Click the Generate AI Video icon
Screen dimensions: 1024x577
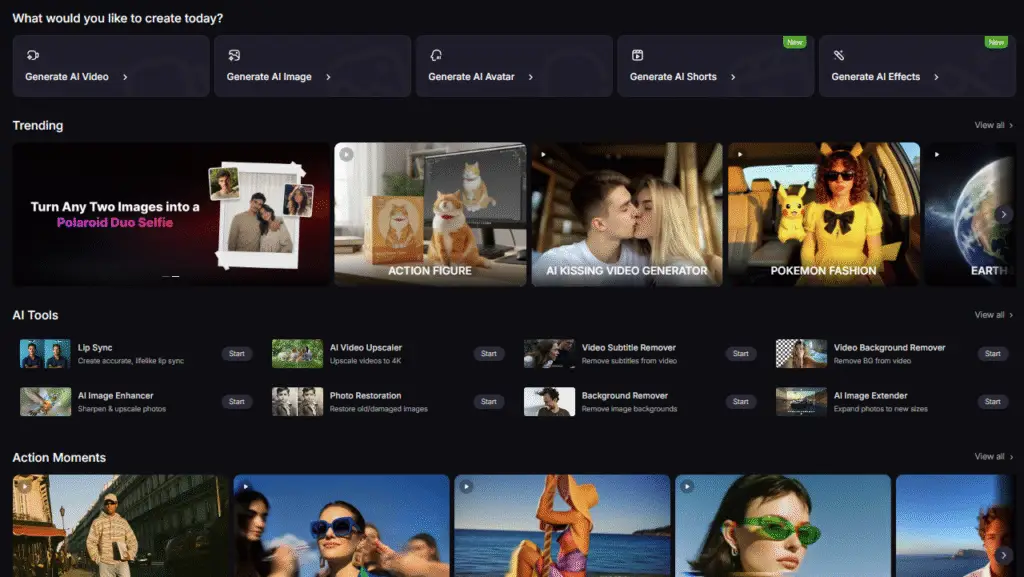(33, 56)
